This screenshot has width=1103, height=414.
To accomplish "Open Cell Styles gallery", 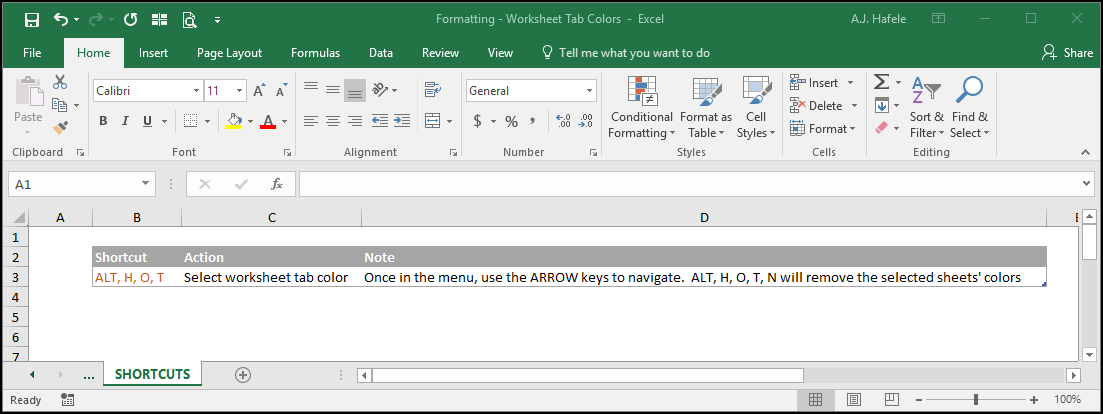I will coord(756,108).
